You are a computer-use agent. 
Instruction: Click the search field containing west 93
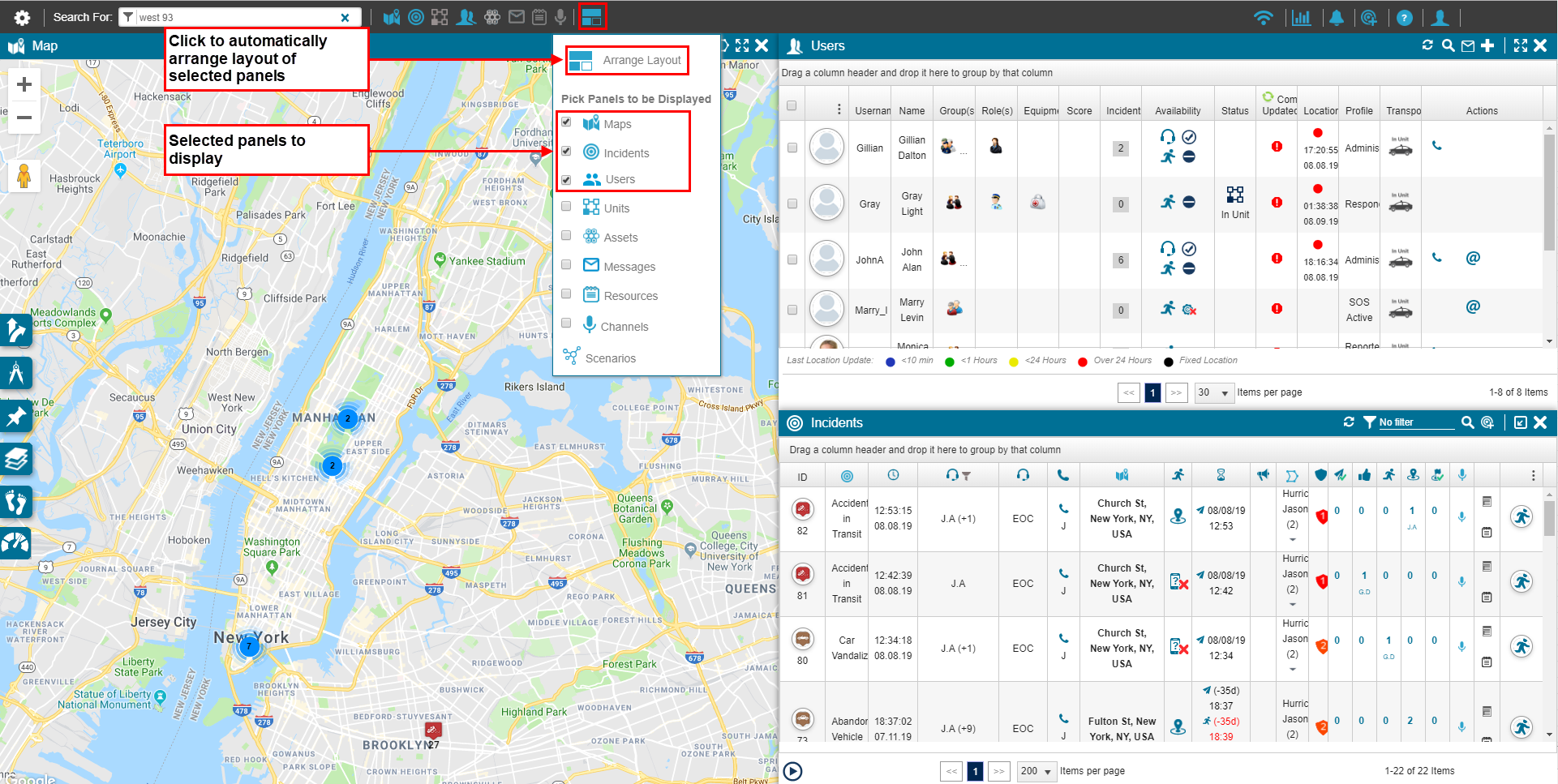click(235, 17)
